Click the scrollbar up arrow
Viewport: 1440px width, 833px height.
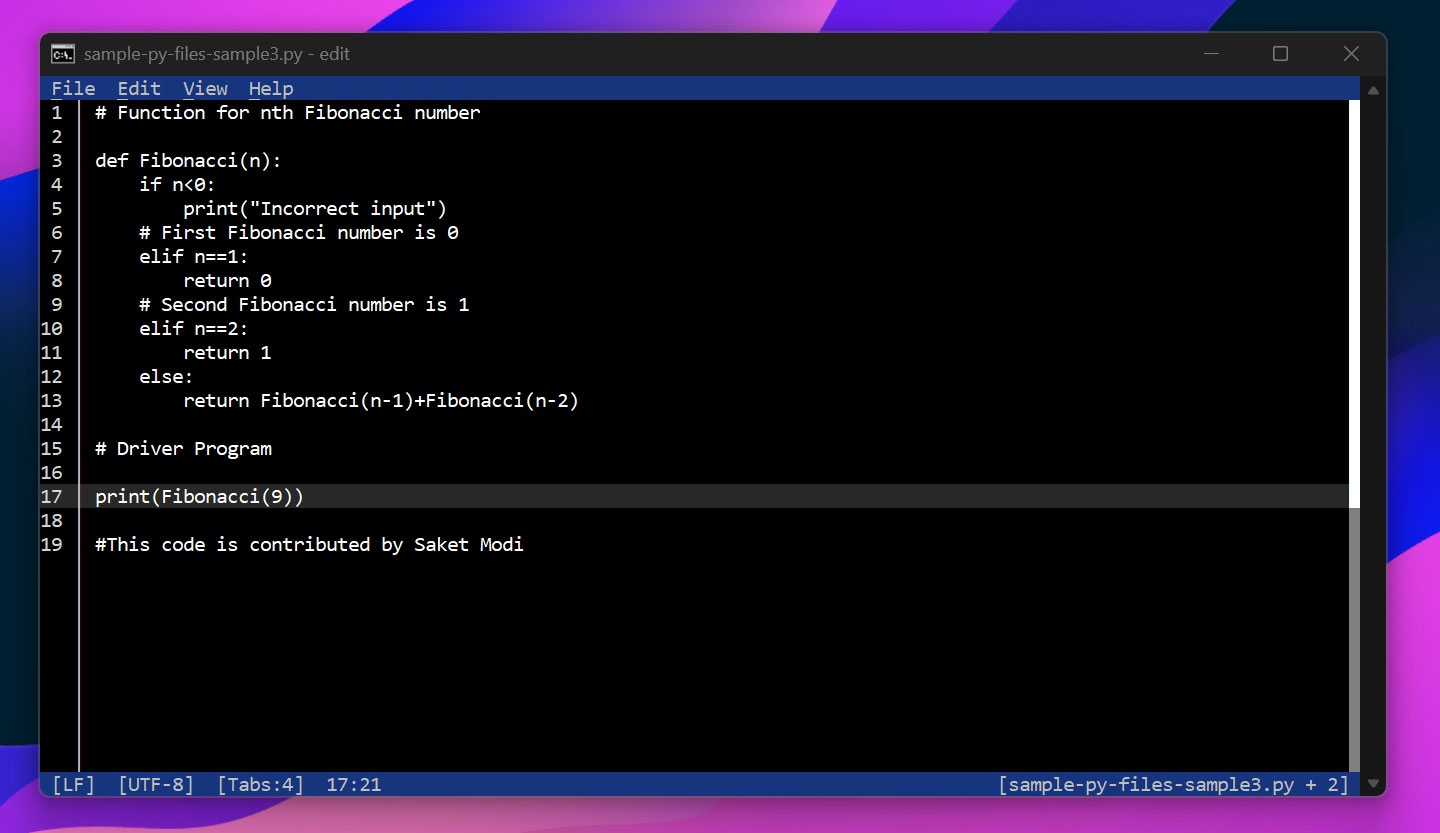click(1373, 90)
